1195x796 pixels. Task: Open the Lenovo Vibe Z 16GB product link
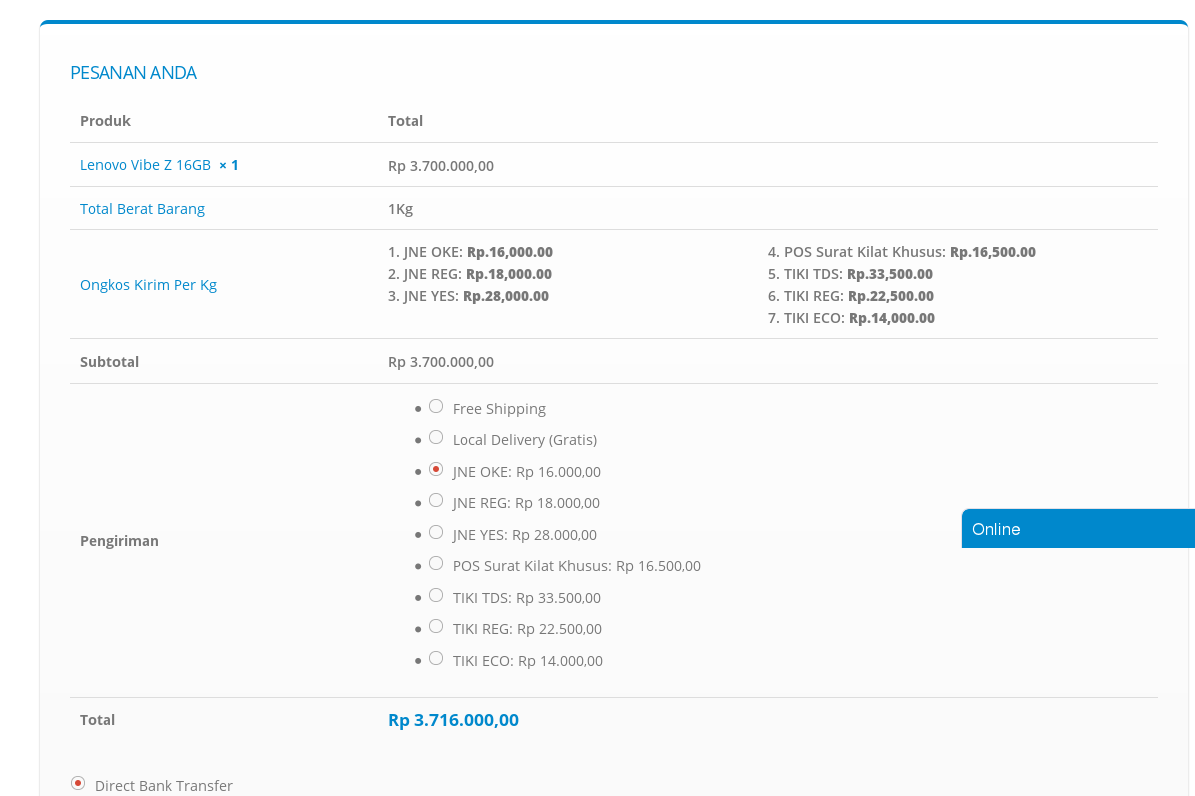[x=145, y=165]
